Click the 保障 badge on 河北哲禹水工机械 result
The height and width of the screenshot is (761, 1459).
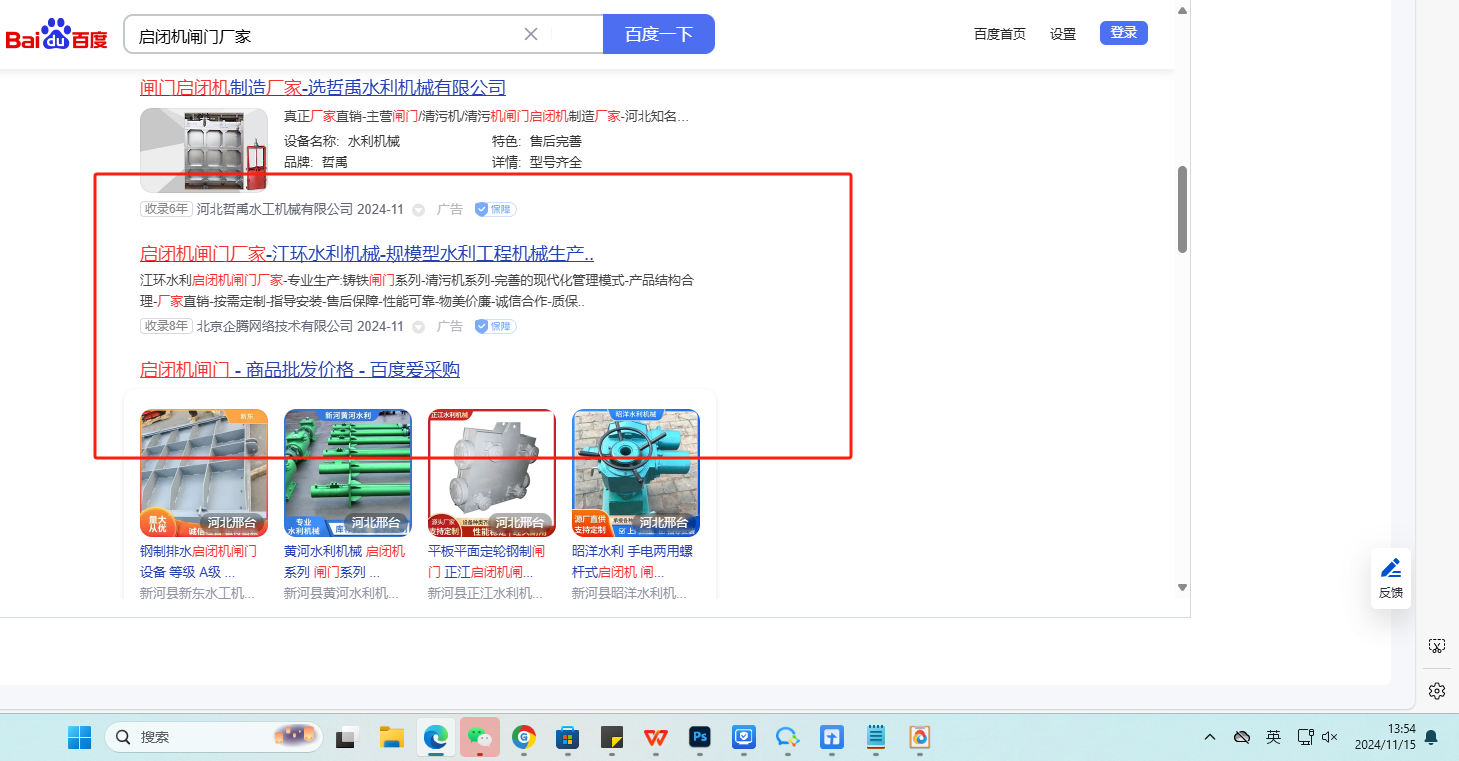[495, 210]
